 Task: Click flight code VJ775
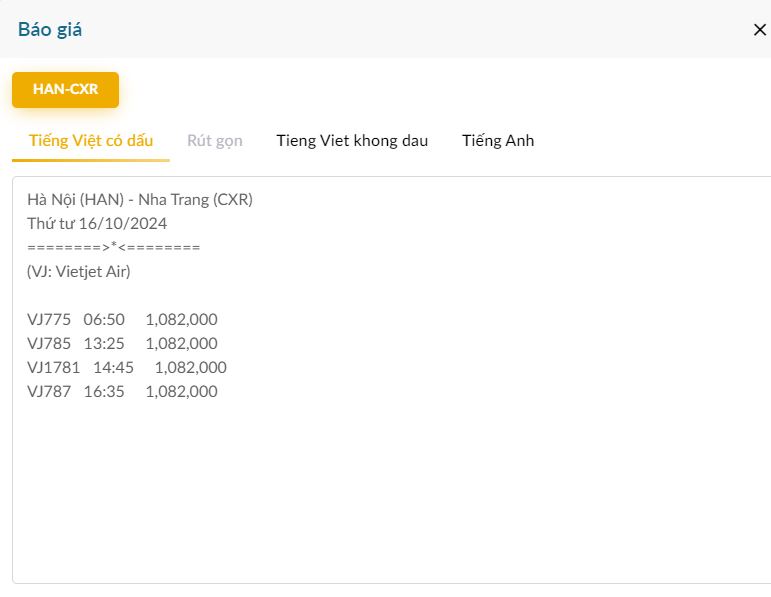49,319
